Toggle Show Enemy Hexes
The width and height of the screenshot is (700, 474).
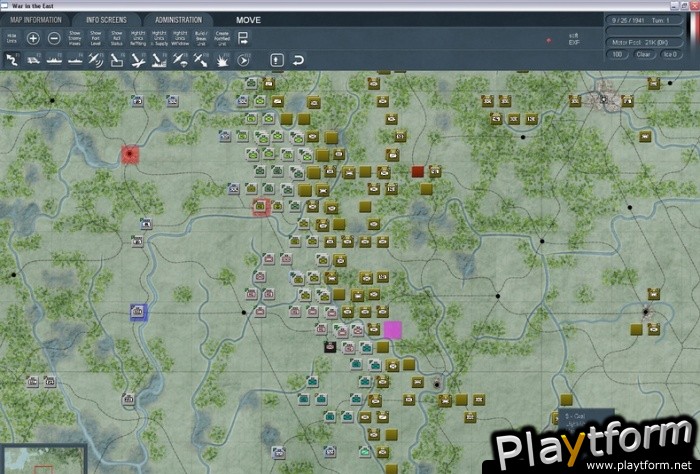75,38
